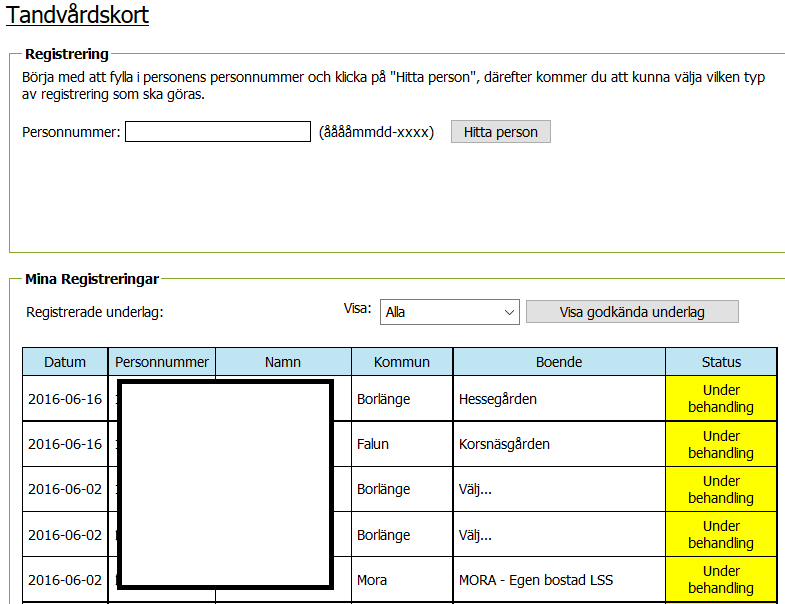The width and height of the screenshot is (785, 604).
Task: Click the Personnummer input field
Action: [218, 132]
